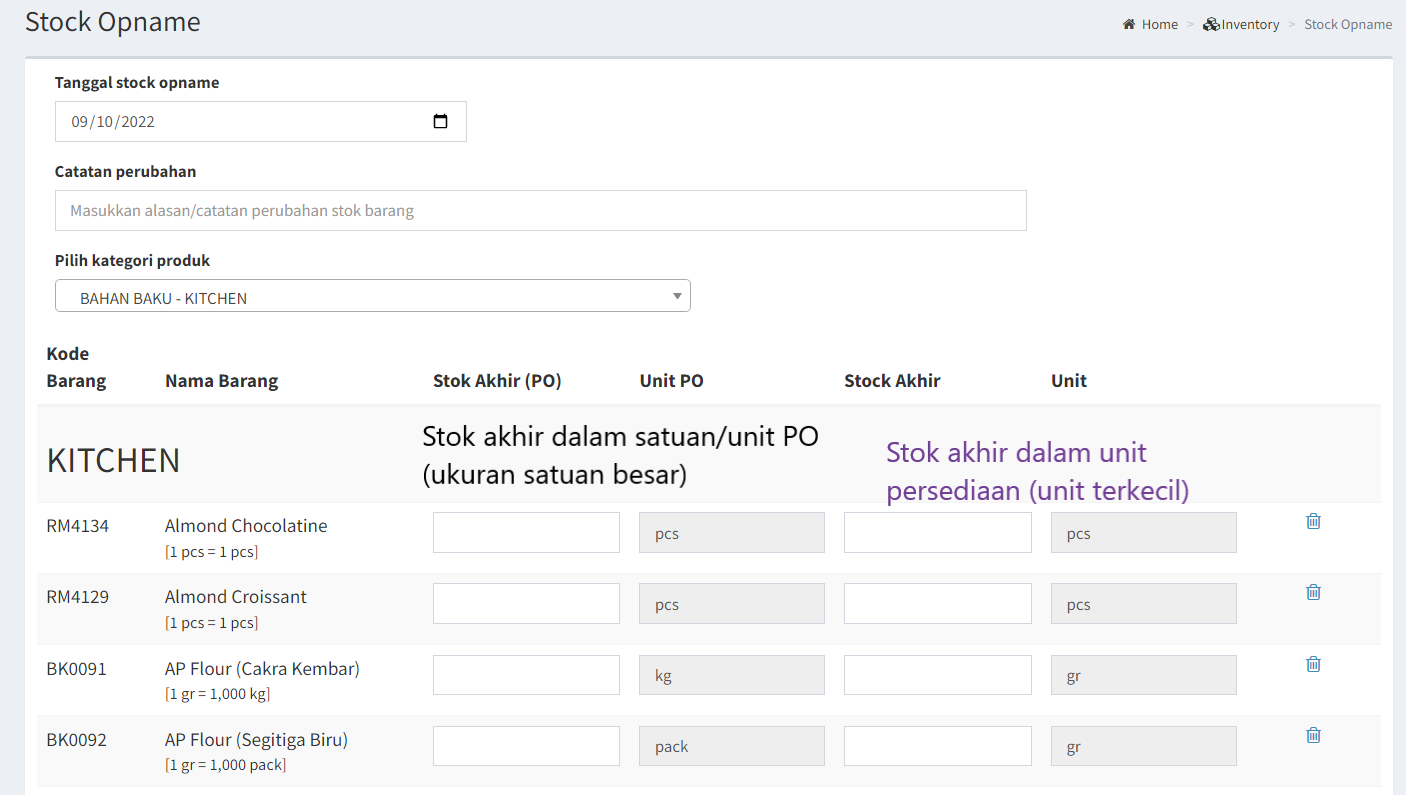Click Unit pcs field in RM4129 row

tap(1143, 604)
